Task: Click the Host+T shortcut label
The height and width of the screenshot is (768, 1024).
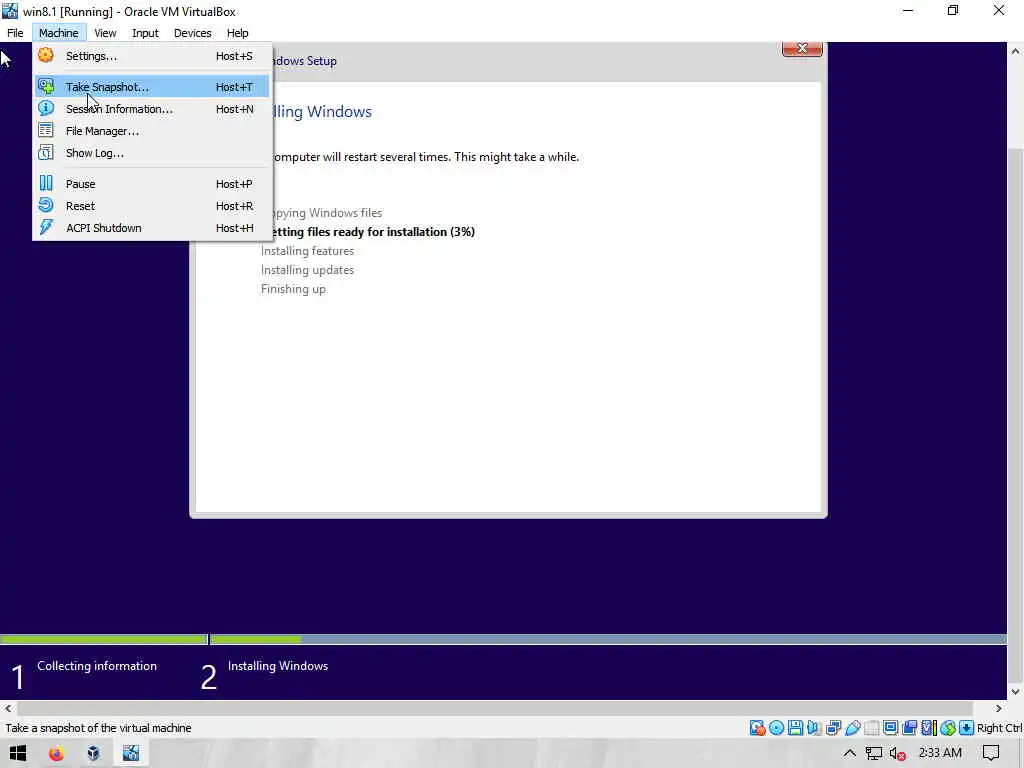Action: coord(234,87)
